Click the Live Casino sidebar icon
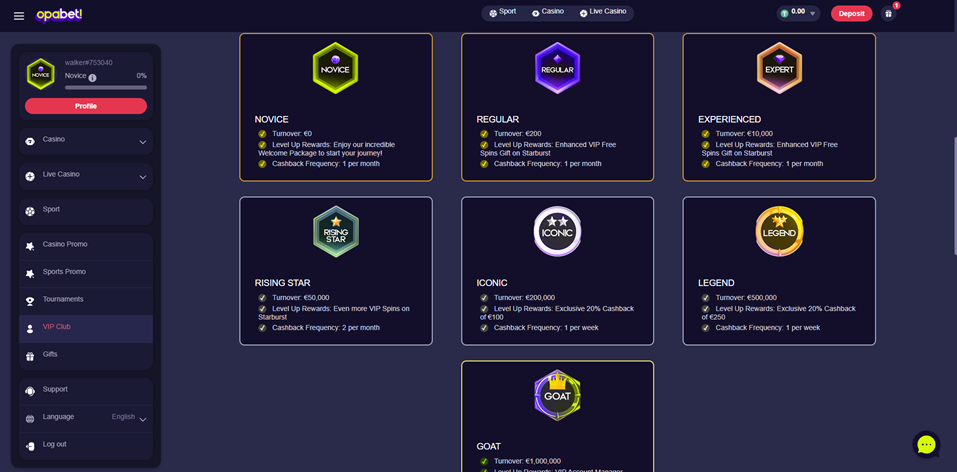 (30, 176)
